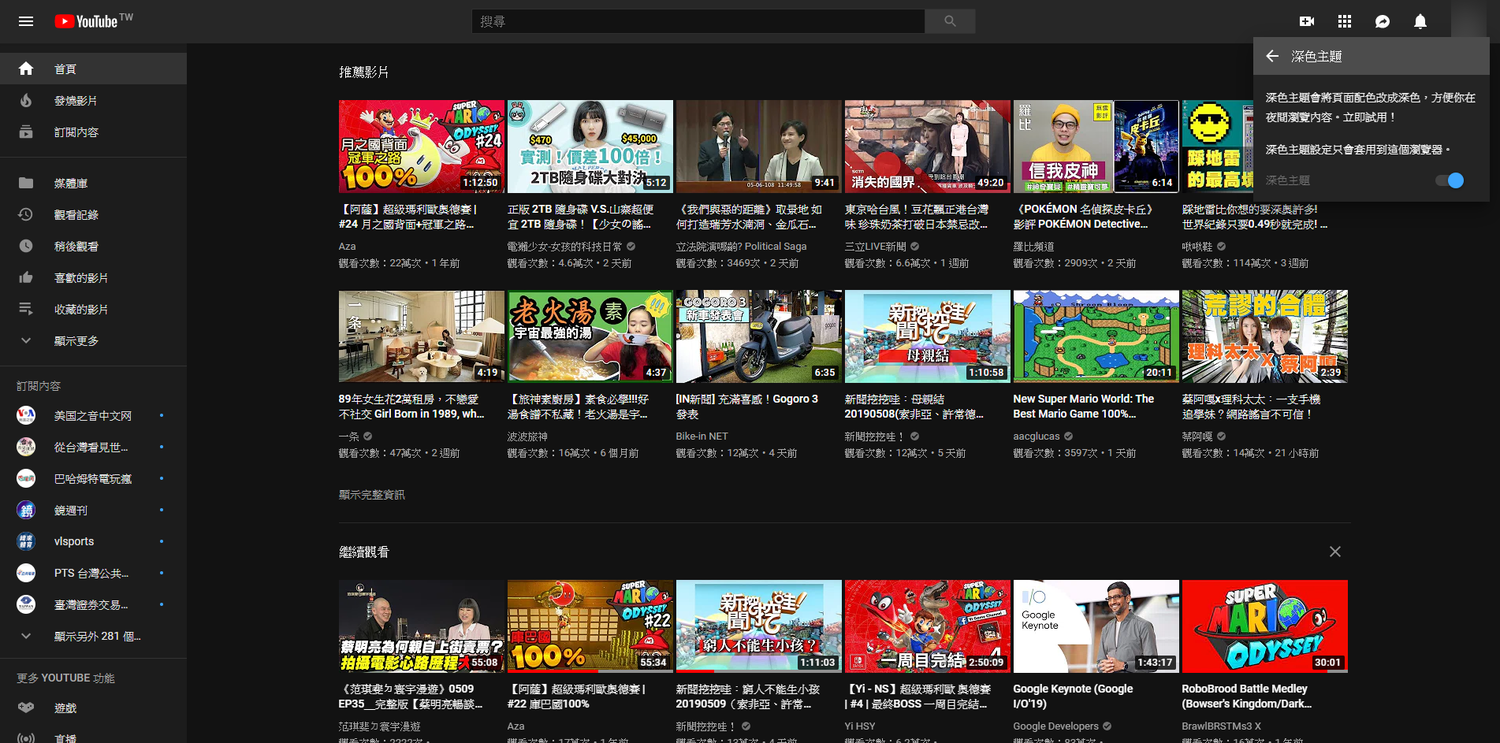1500x743 pixels.
Task: Open the 2TB 隨身碟大對決 thumbnail
Action: pos(590,146)
